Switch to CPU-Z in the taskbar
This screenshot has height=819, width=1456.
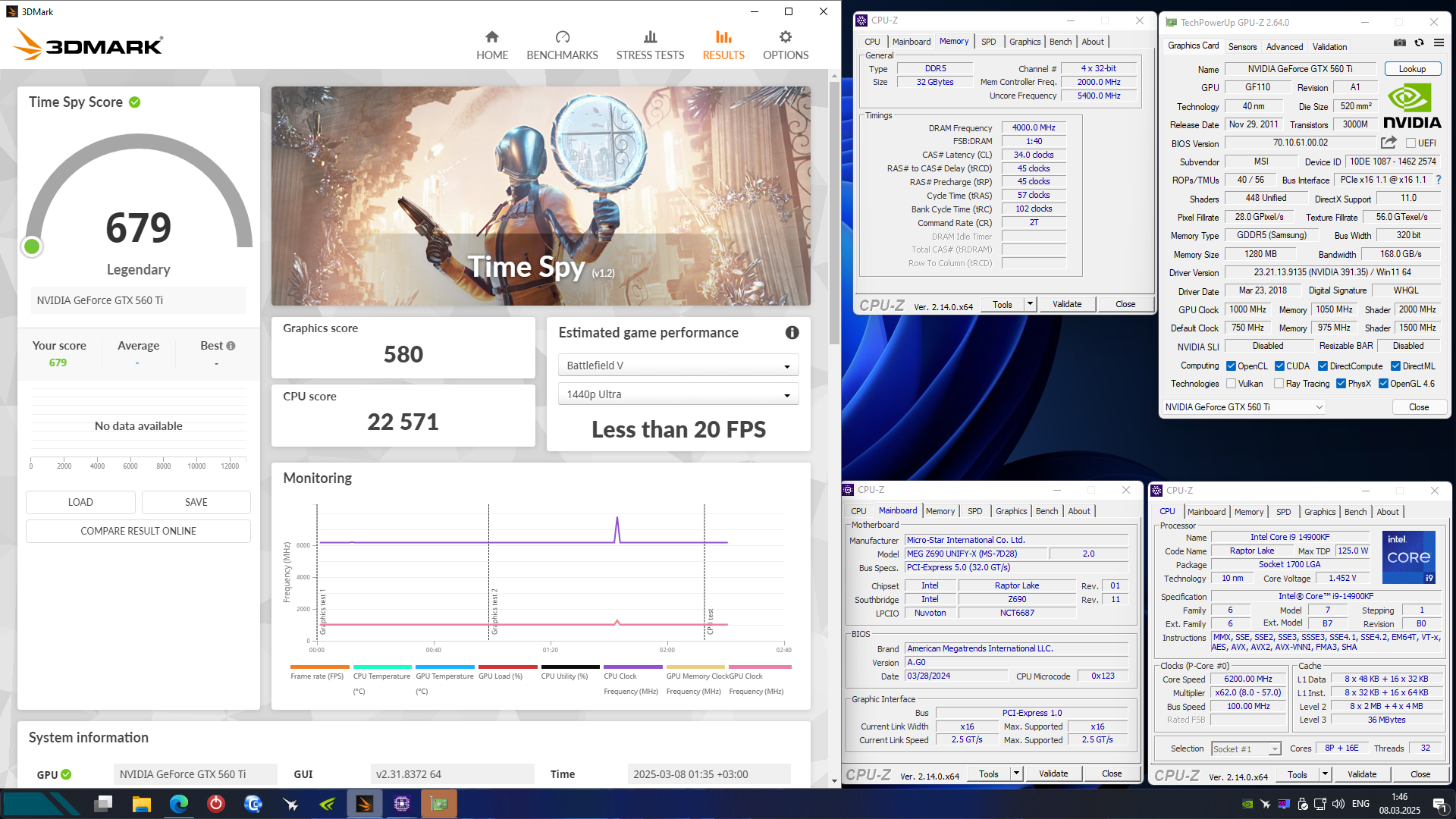[x=402, y=804]
